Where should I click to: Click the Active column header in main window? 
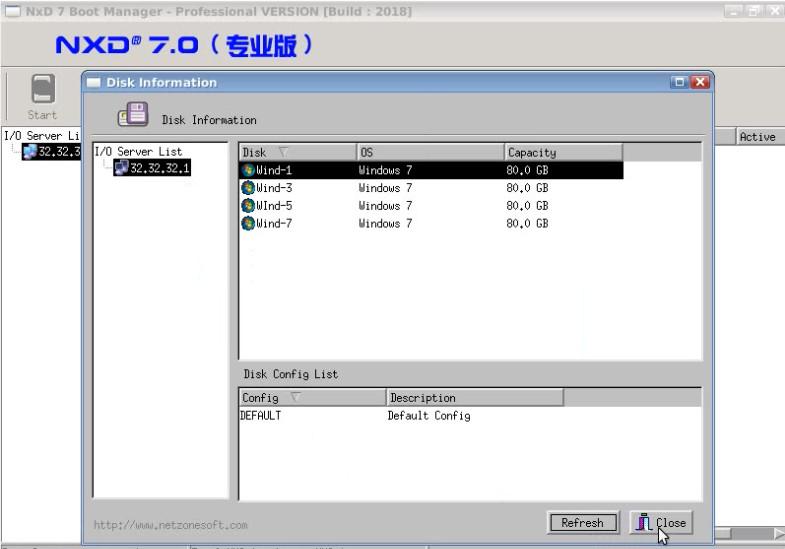(x=759, y=137)
